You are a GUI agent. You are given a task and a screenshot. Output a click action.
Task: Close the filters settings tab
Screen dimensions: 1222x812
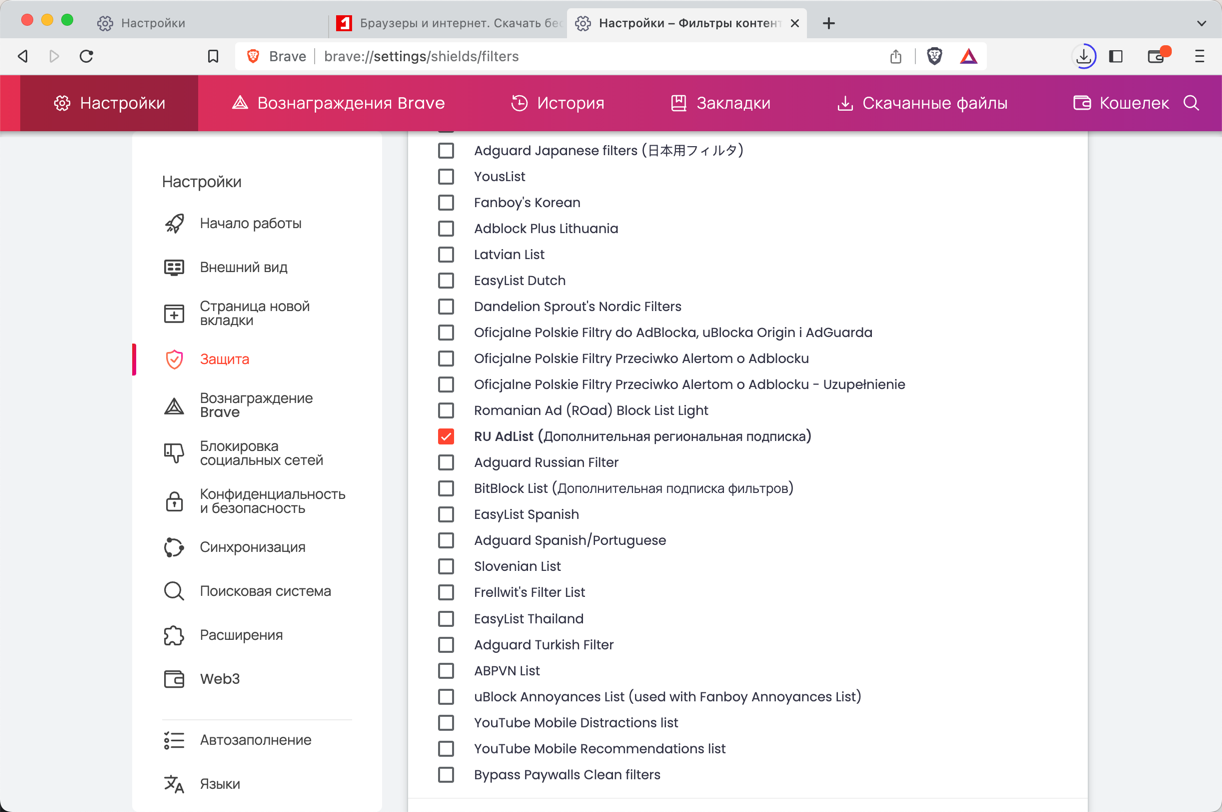coord(795,23)
